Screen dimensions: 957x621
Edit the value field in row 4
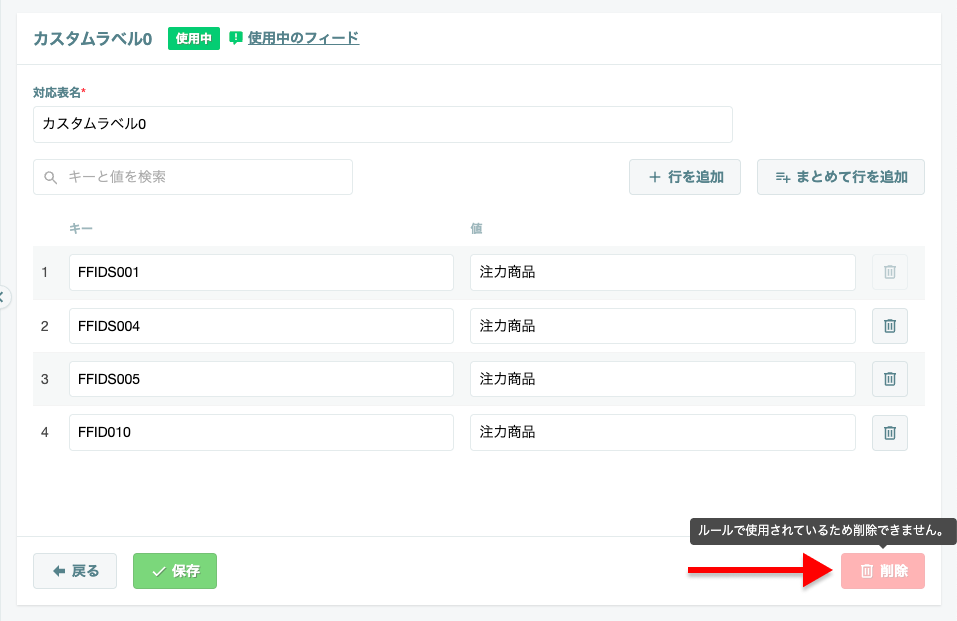click(x=663, y=432)
